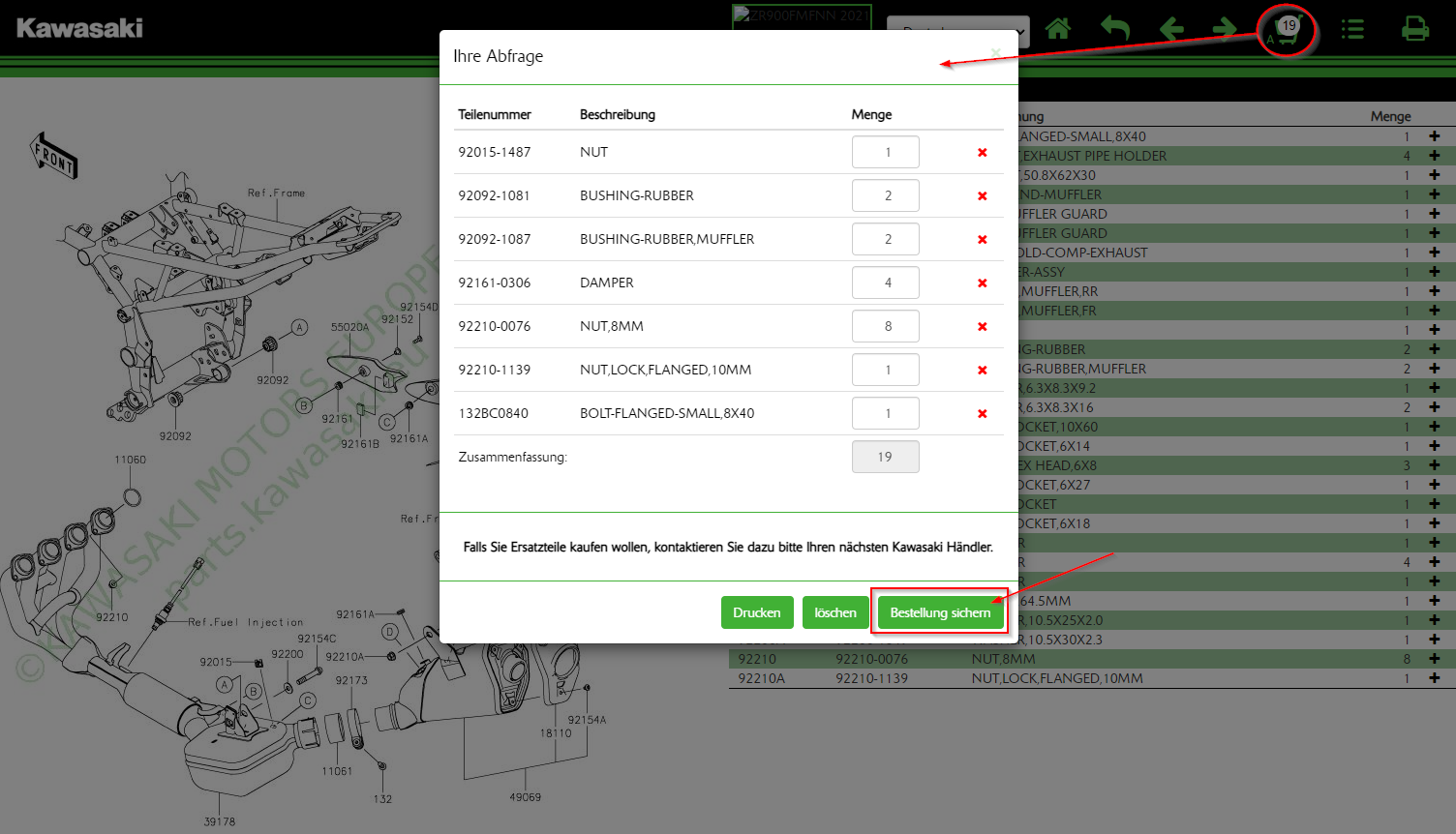1456x834 pixels.
Task: Add OLD-COMP-EXHAUST row via plus icon
Action: 1434,253
